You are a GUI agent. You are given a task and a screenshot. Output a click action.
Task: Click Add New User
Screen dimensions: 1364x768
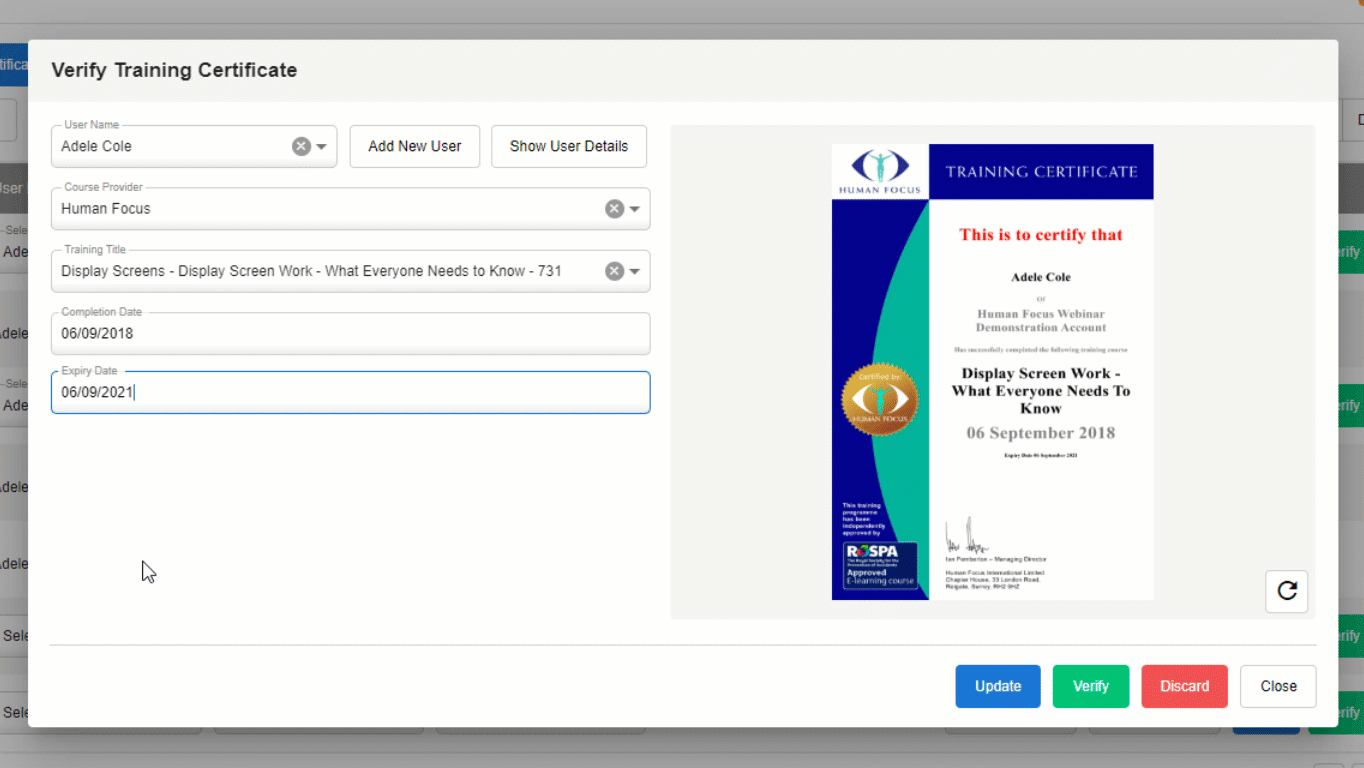tap(414, 146)
